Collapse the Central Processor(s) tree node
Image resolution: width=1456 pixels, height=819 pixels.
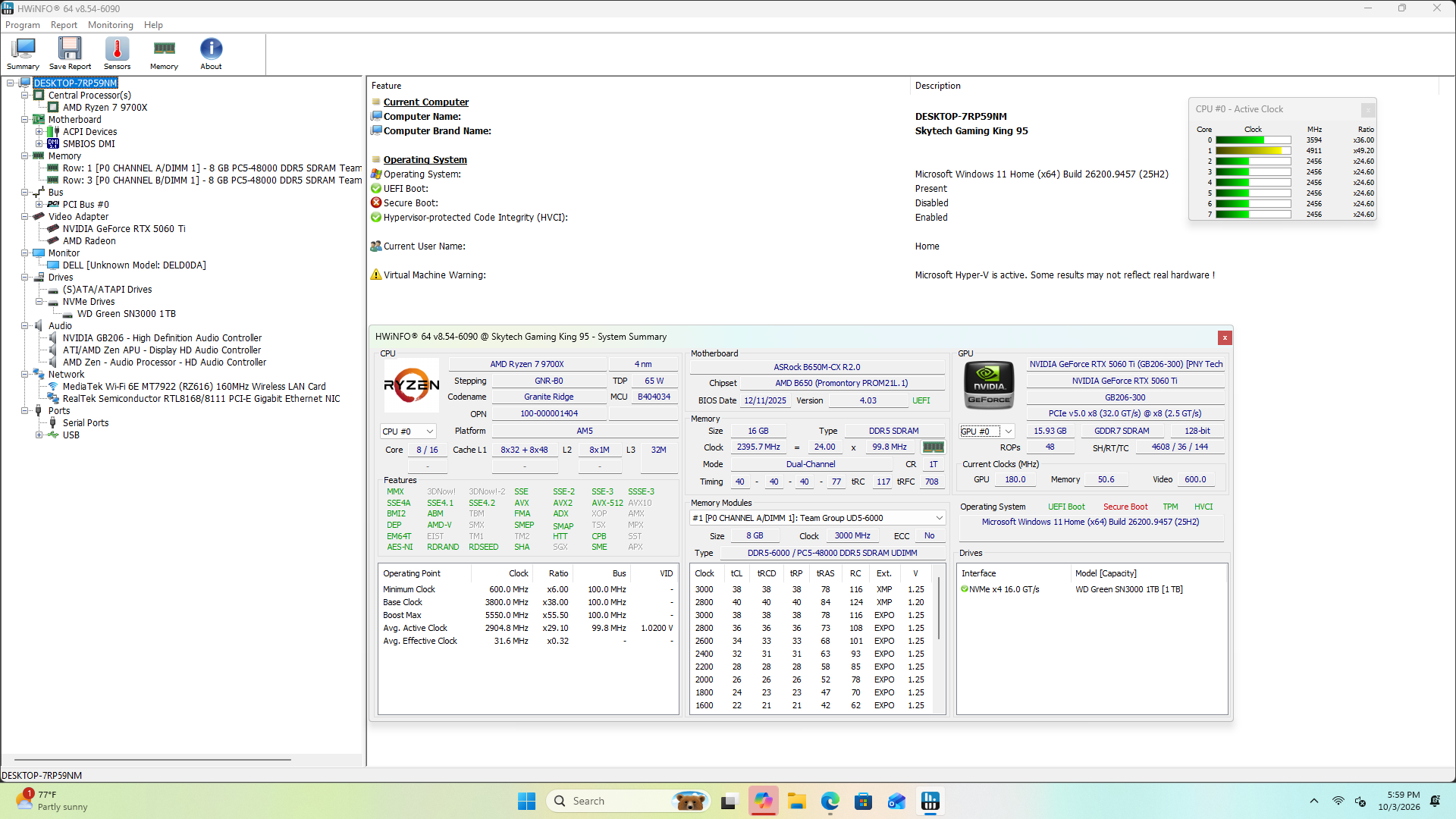[x=25, y=96]
